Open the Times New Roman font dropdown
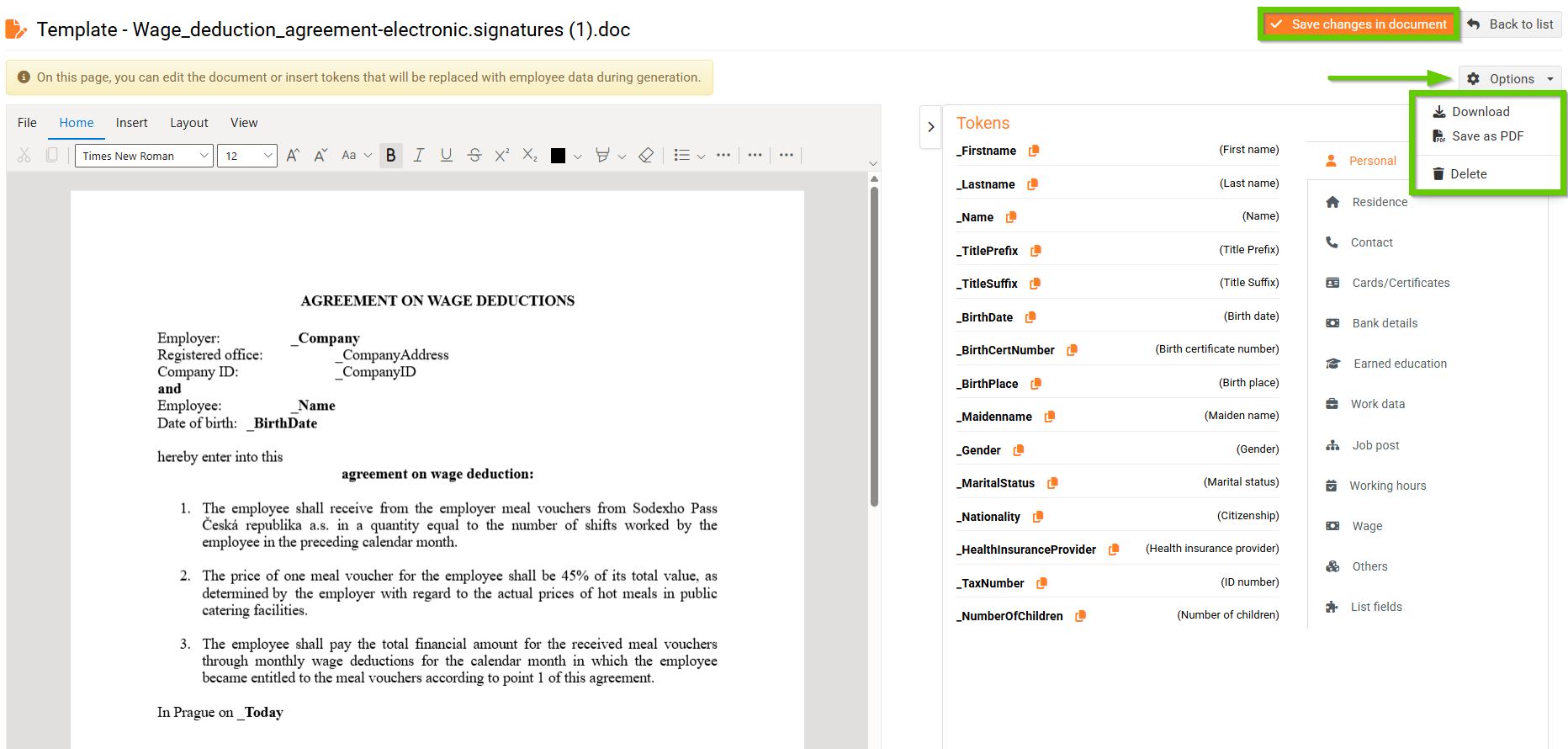 [x=144, y=156]
